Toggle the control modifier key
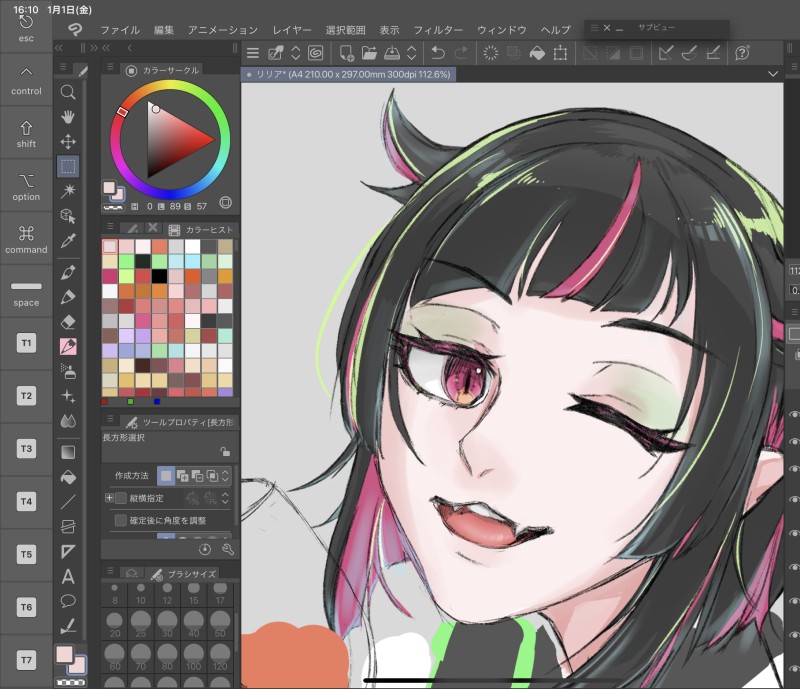Screen dimensions: 800x689 coord(26,80)
